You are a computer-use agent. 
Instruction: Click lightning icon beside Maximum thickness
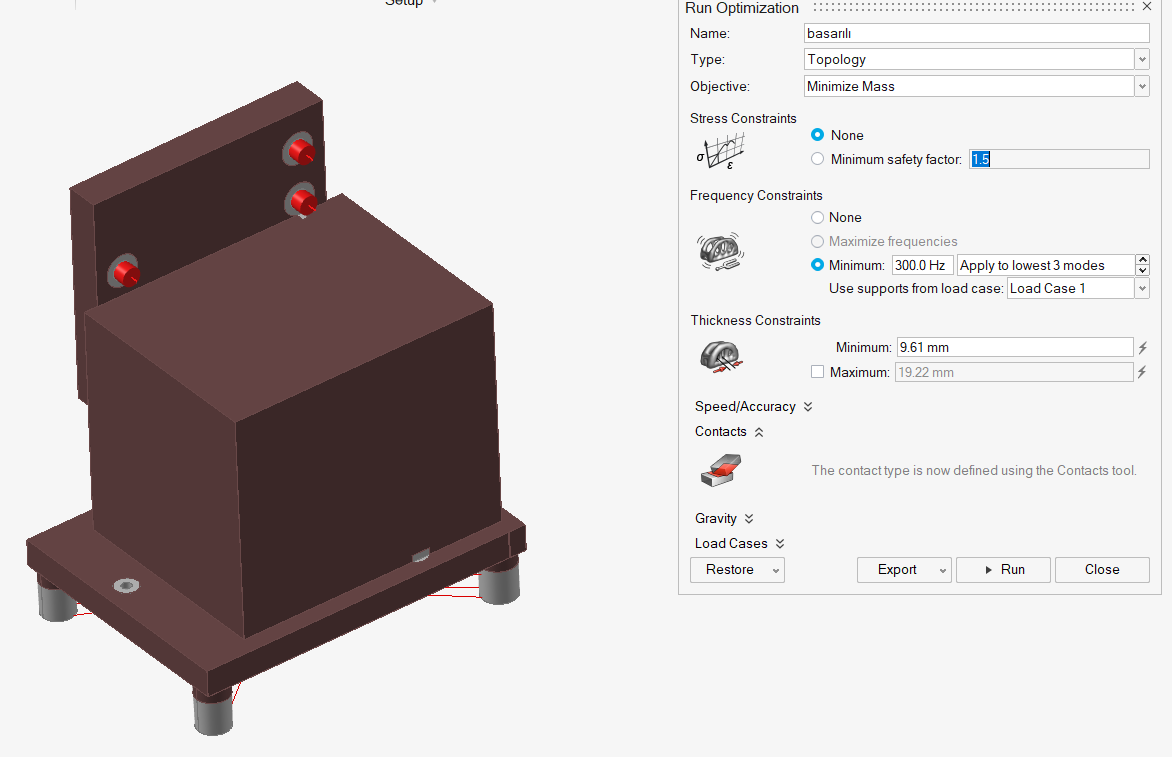[1142, 372]
